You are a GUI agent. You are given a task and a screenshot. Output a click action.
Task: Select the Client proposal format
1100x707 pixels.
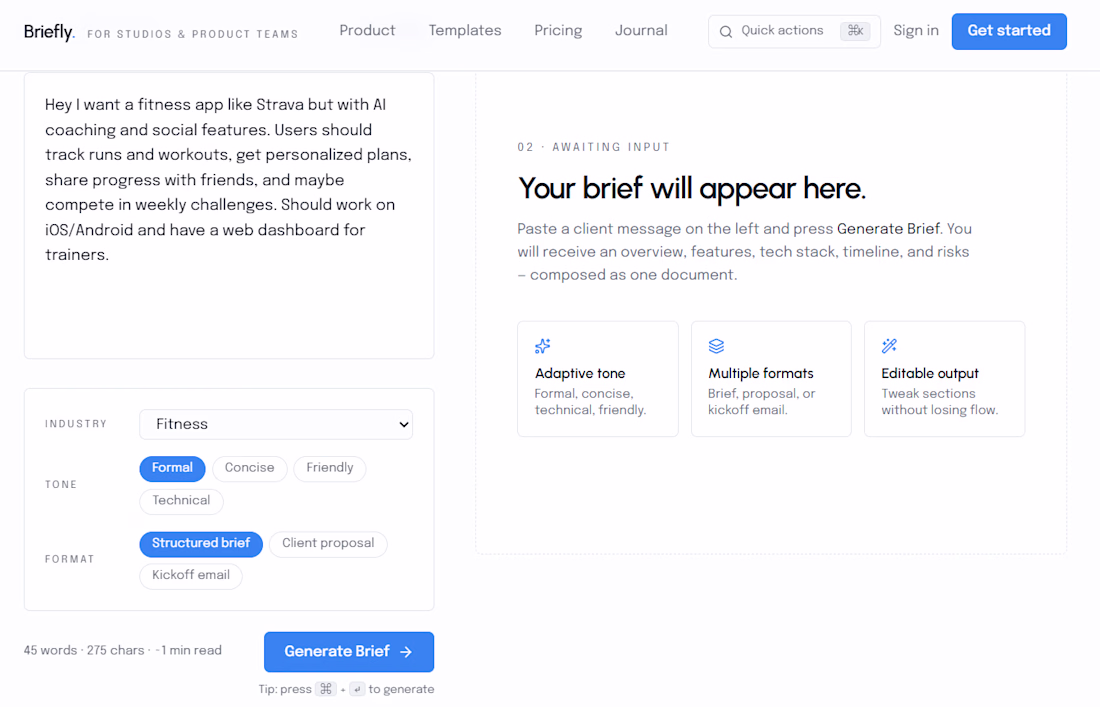pyautogui.click(x=328, y=544)
